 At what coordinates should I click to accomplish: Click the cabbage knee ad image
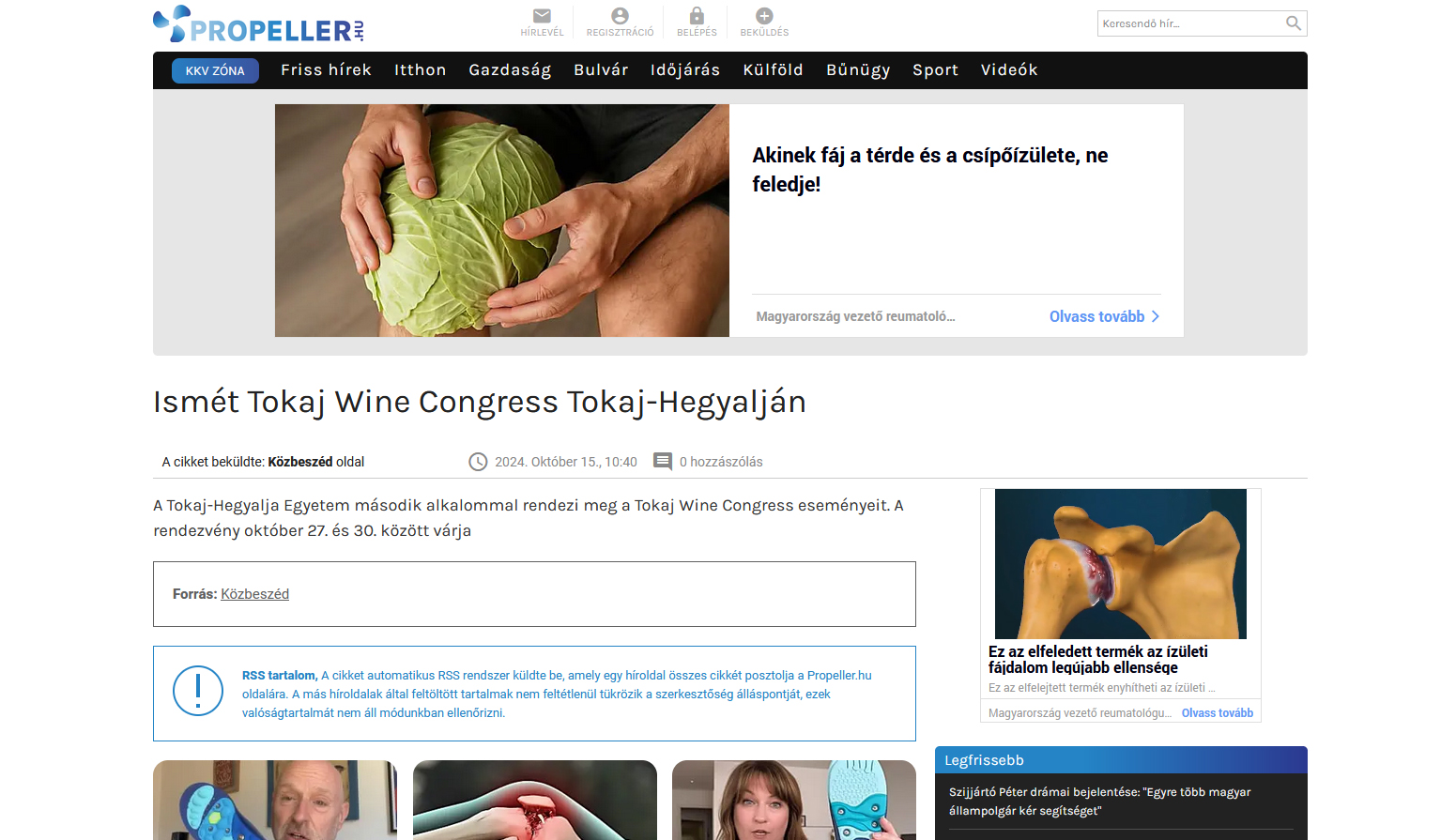pos(502,221)
